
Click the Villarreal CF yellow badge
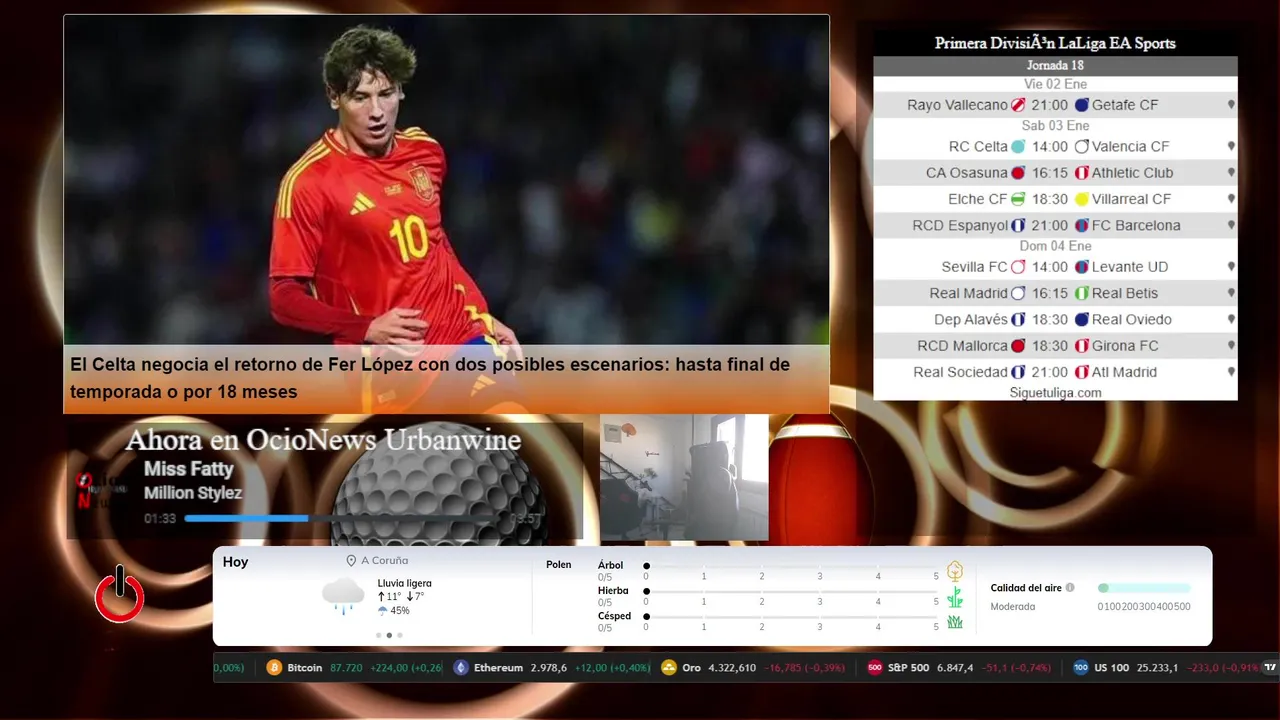[1082, 199]
